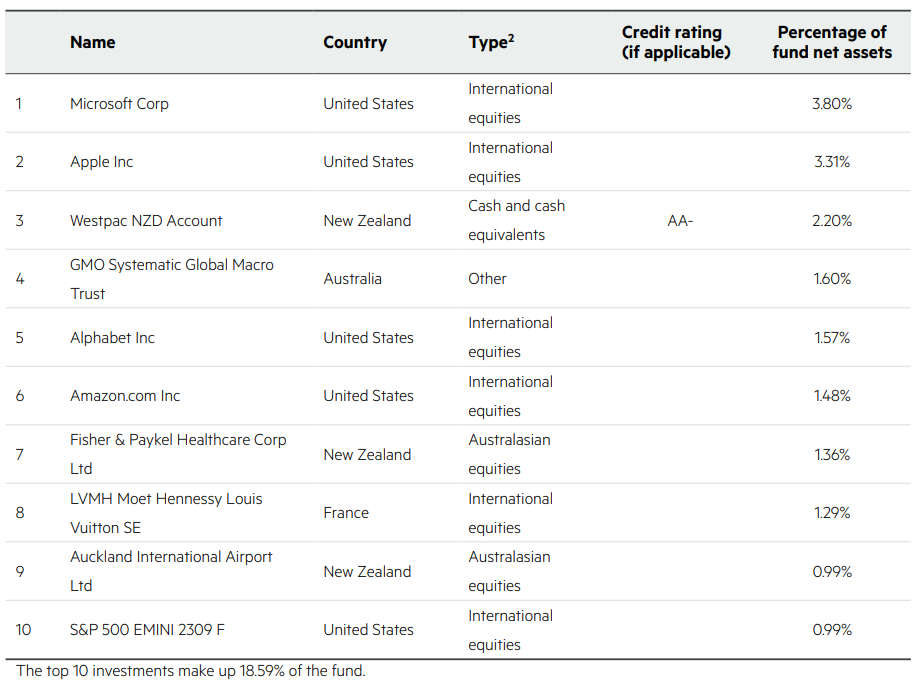
Task: Select the Microsoft Corp name cell
Action: (x=119, y=103)
